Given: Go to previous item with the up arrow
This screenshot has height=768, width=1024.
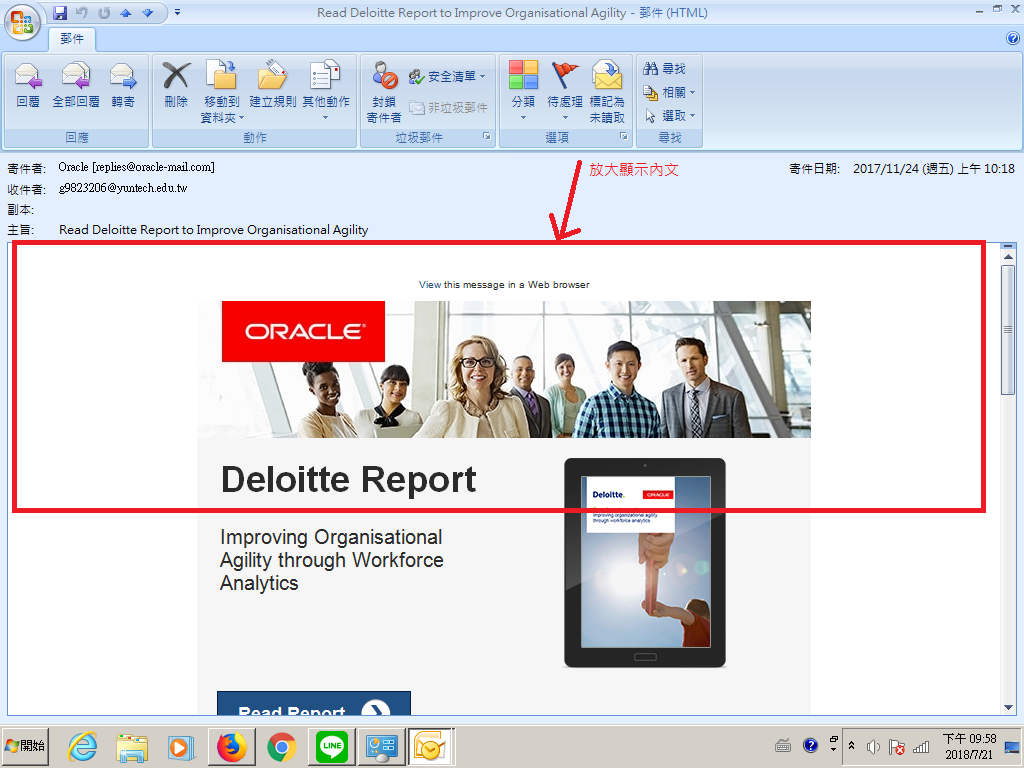Looking at the screenshot, I should tap(126, 12).
